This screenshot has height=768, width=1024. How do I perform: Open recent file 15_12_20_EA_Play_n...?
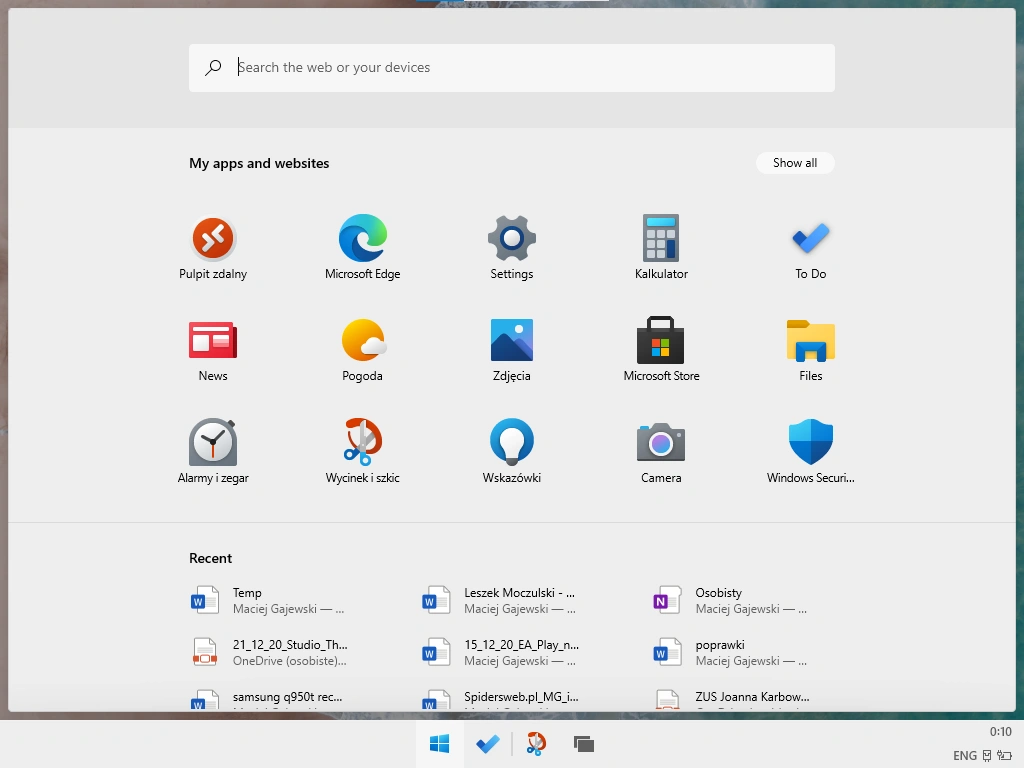coord(501,652)
